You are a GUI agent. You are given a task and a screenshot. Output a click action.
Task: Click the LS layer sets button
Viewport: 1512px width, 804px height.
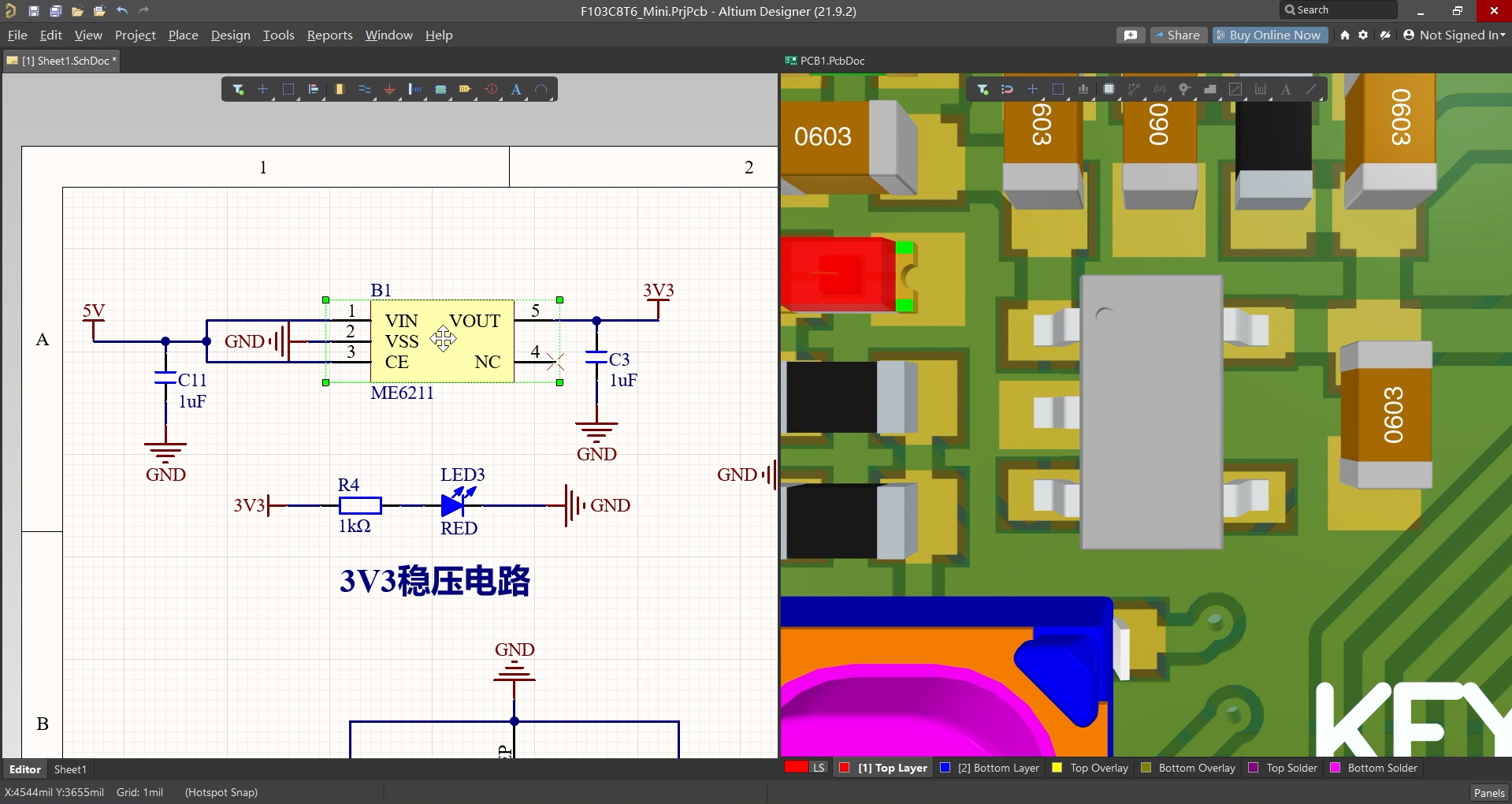[819, 768]
